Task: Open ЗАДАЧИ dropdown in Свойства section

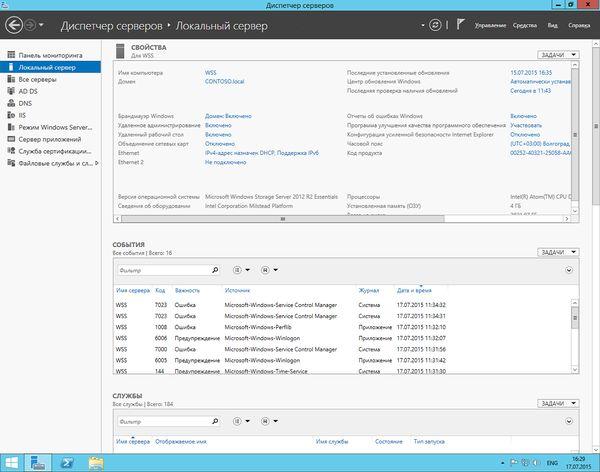Action: pyautogui.click(x=558, y=55)
